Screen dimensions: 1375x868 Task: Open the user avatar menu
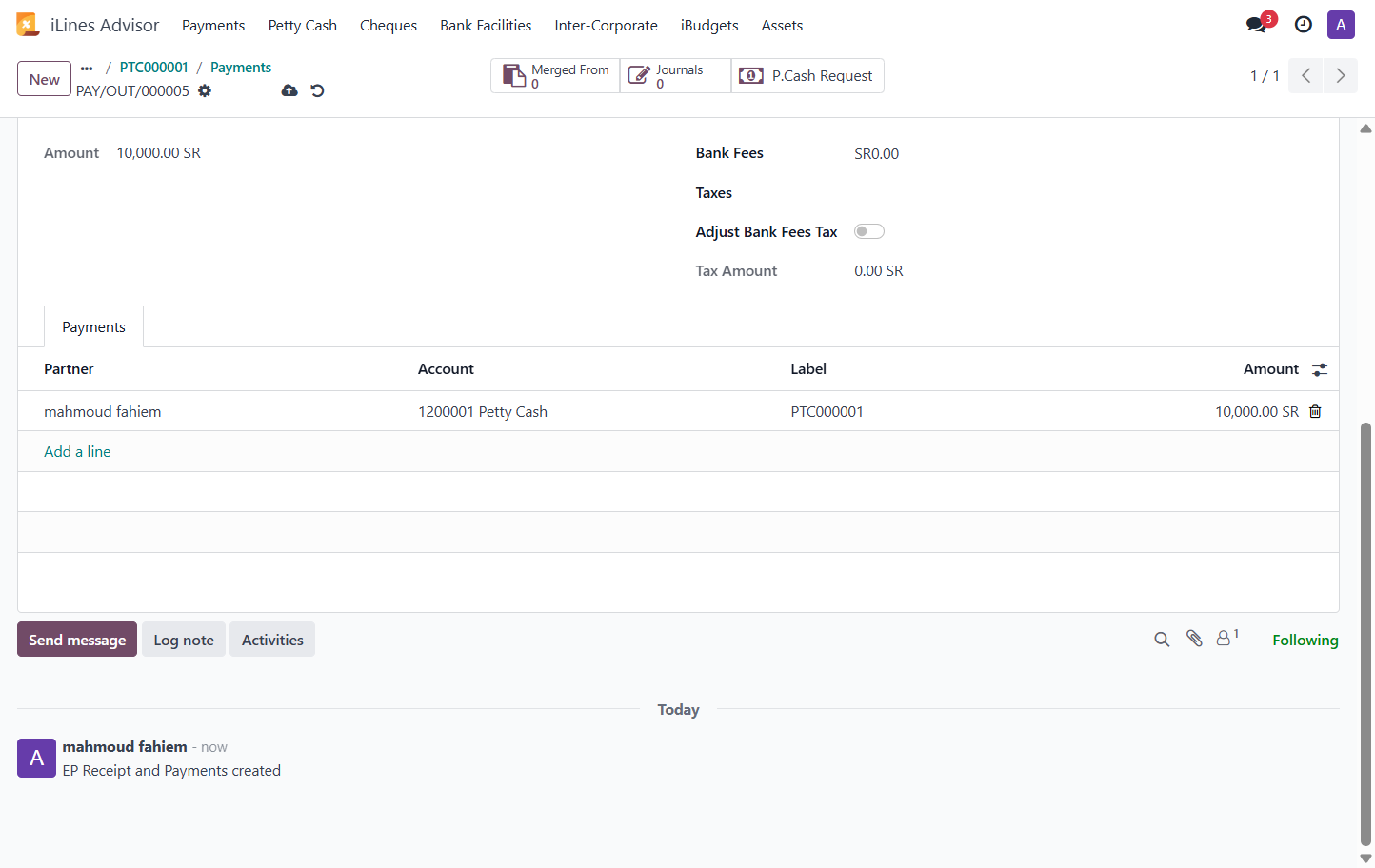(1341, 25)
